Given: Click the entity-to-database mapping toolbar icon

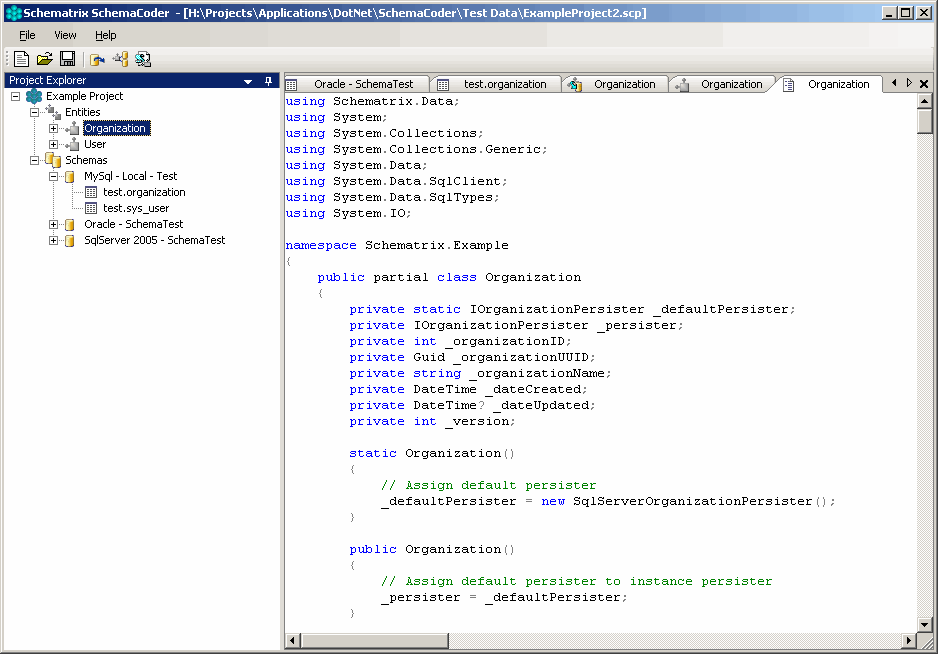Looking at the screenshot, I should tap(120, 59).
